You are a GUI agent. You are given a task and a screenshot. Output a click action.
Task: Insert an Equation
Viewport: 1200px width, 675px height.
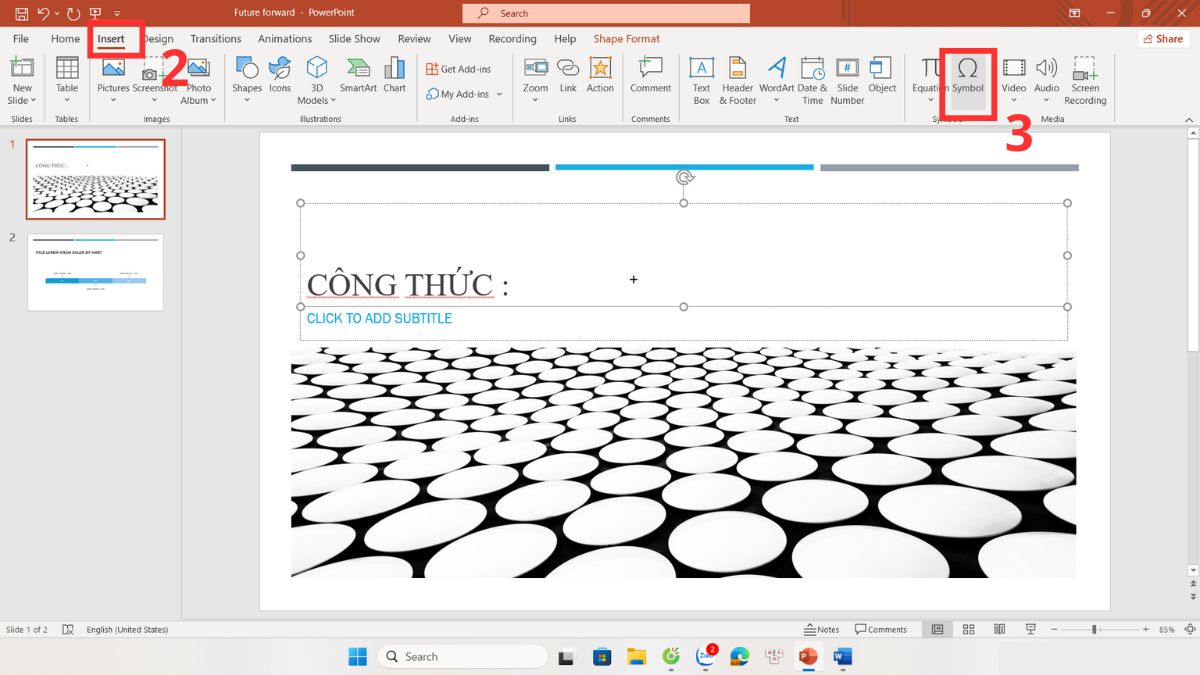click(x=929, y=80)
